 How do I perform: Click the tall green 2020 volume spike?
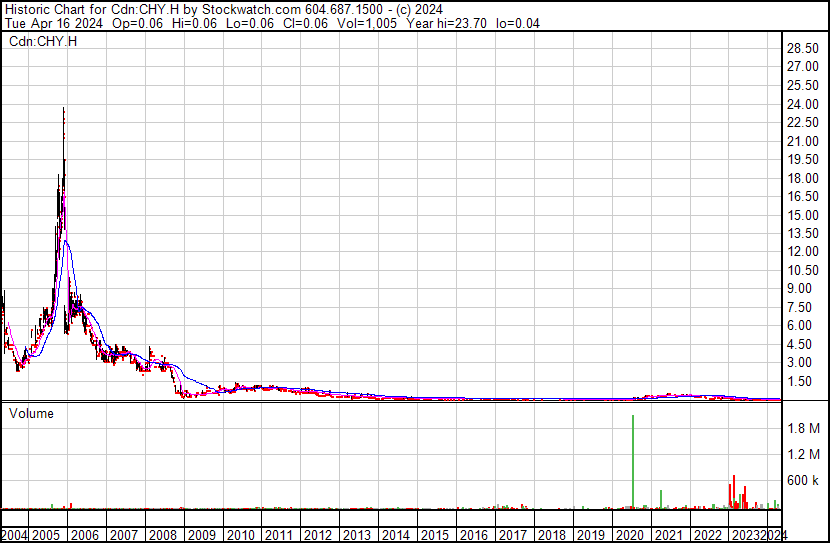pos(633,460)
